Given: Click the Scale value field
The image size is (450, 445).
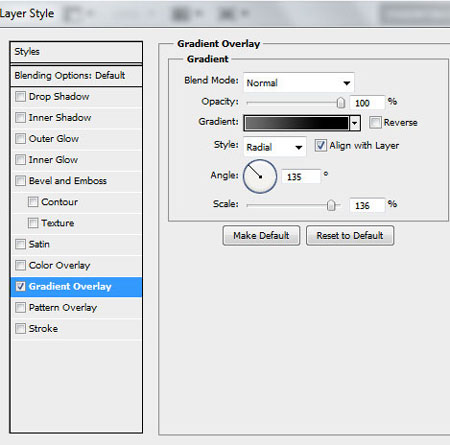Looking at the screenshot, I should pyautogui.click(x=367, y=205).
